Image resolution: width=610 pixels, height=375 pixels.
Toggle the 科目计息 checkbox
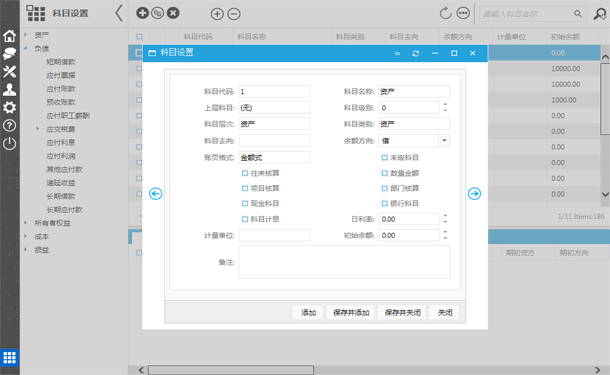pyautogui.click(x=245, y=219)
